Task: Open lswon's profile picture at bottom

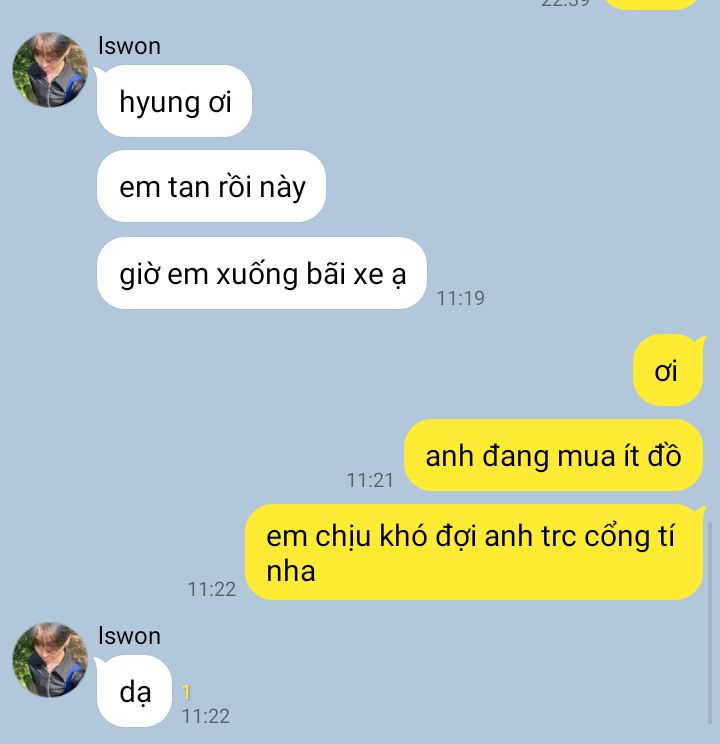Action: (x=50, y=660)
